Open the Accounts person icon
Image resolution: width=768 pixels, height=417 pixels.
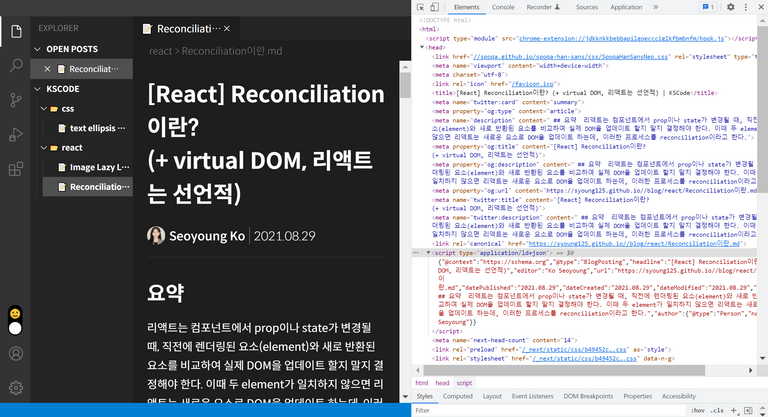pyautogui.click(x=16, y=353)
